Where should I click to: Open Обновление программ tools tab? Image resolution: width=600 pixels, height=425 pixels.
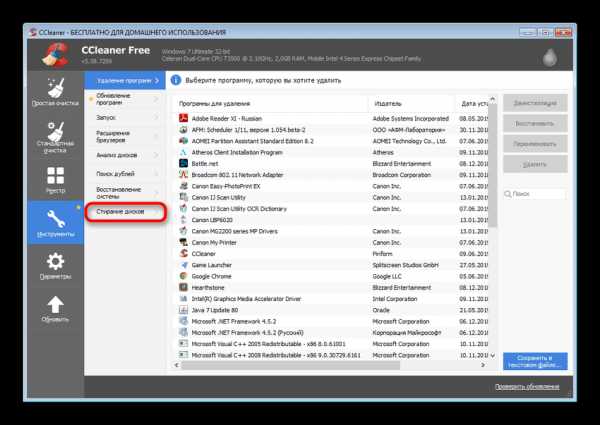pyautogui.click(x=125, y=99)
